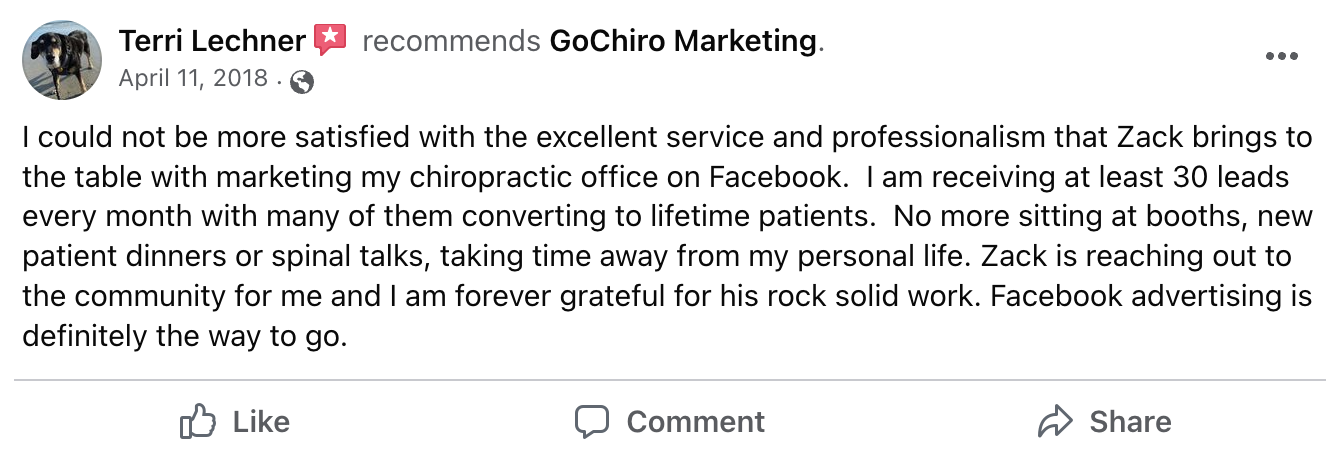Click the word "recommends" in the header
This screenshot has width=1338, height=458.
pos(451,41)
